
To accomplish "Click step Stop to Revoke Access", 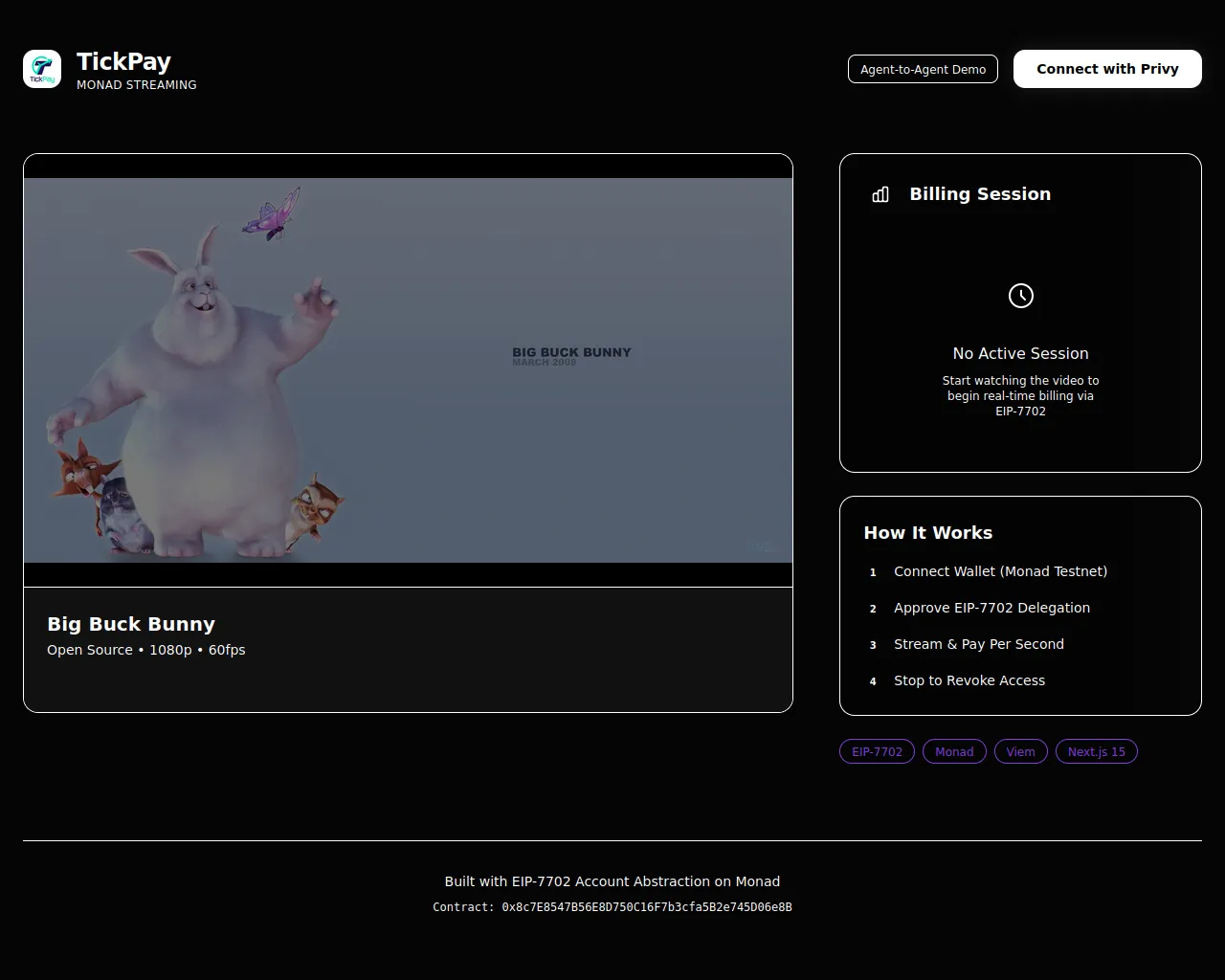I will pyautogui.click(x=969, y=680).
